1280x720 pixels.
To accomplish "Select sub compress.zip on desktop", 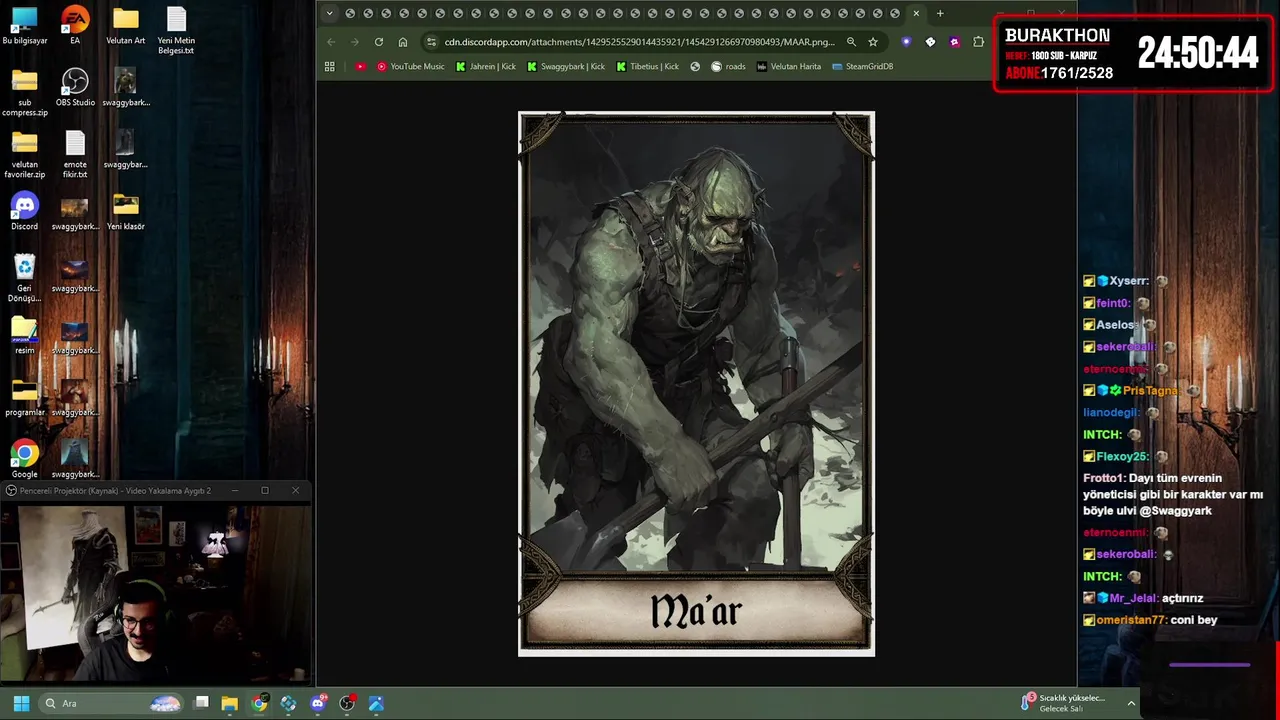I will pos(24,93).
